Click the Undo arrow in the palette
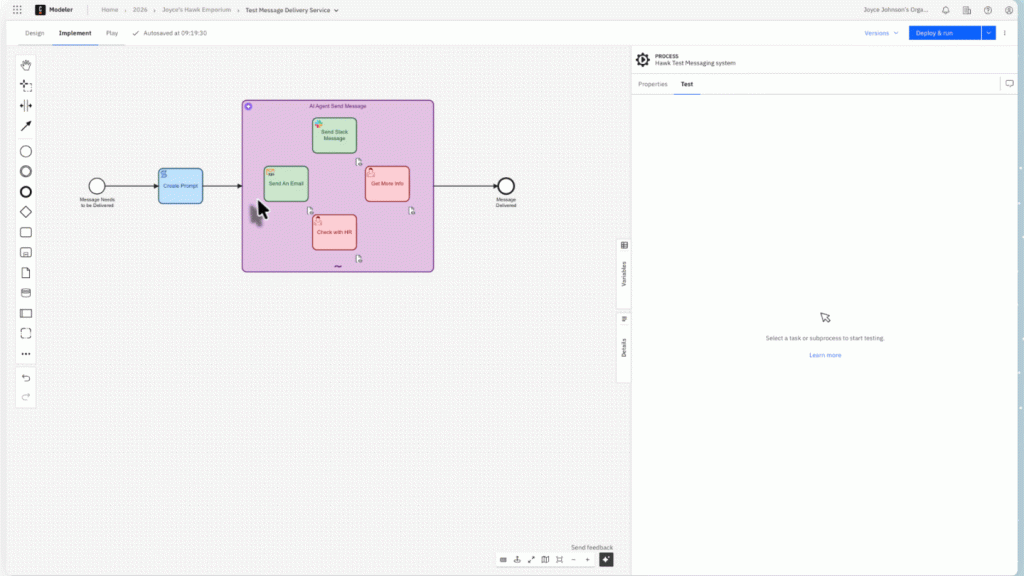 (26, 378)
